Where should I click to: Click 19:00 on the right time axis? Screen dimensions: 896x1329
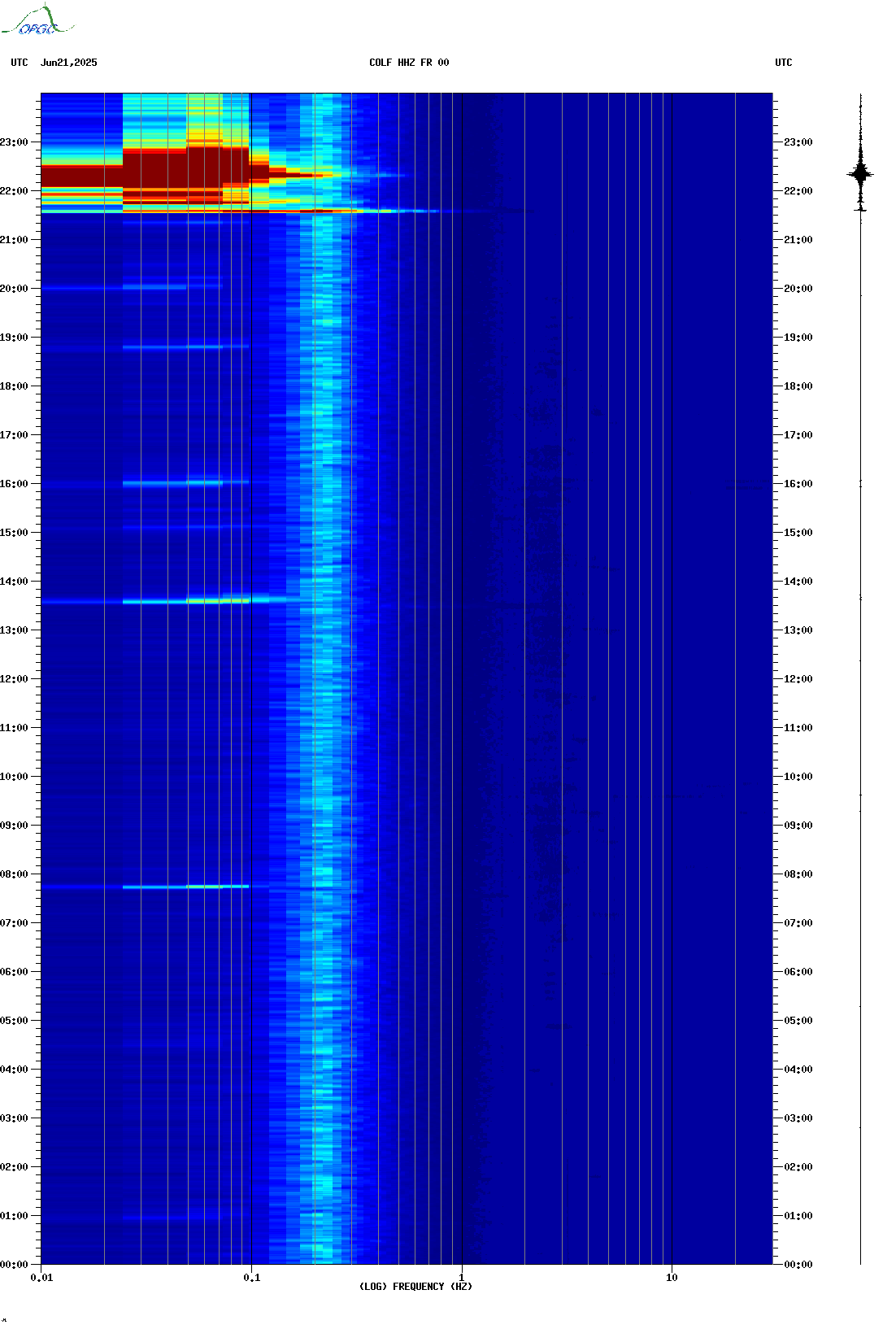click(x=798, y=338)
